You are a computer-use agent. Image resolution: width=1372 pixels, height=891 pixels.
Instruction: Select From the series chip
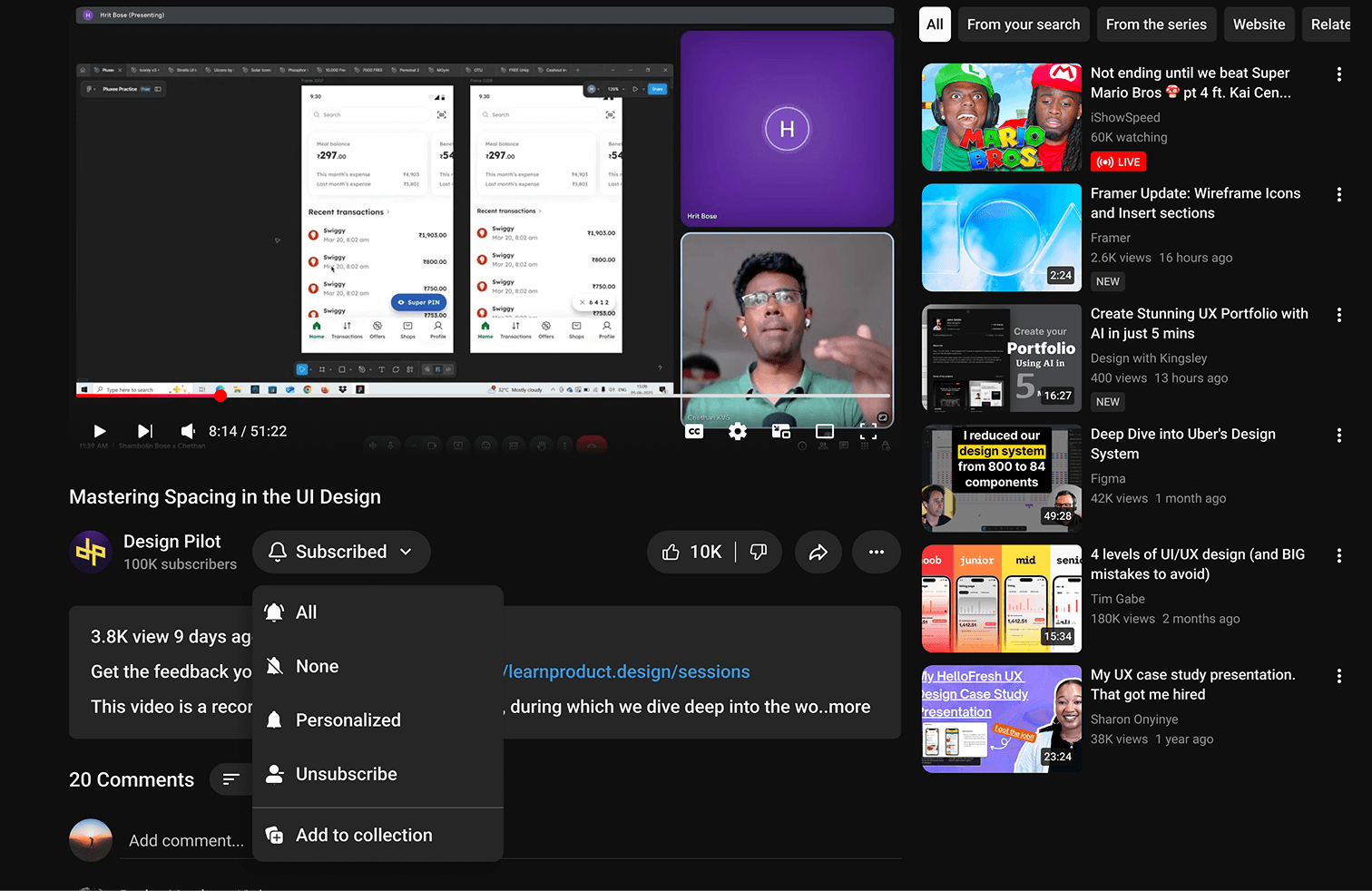coord(1156,24)
